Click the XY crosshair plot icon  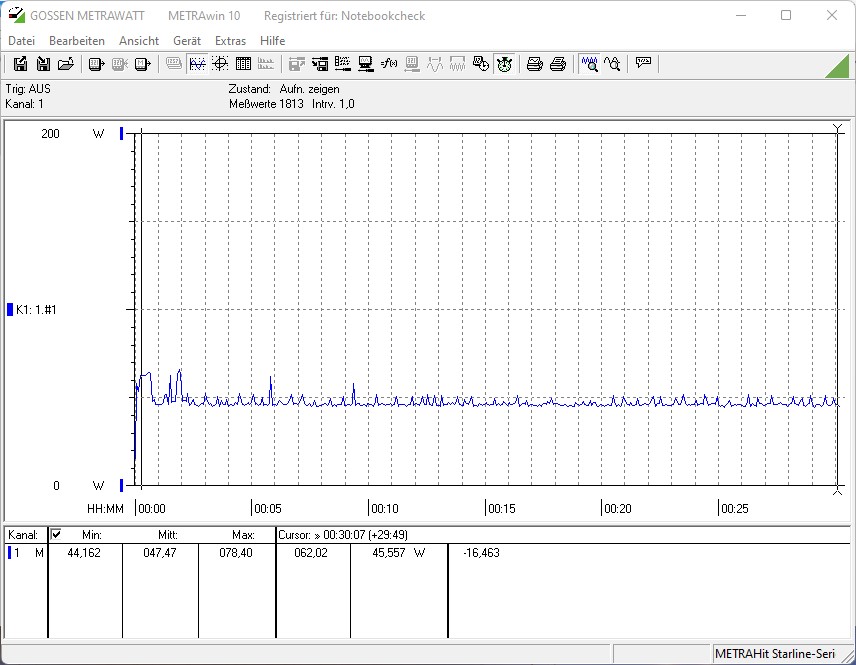(x=220, y=64)
